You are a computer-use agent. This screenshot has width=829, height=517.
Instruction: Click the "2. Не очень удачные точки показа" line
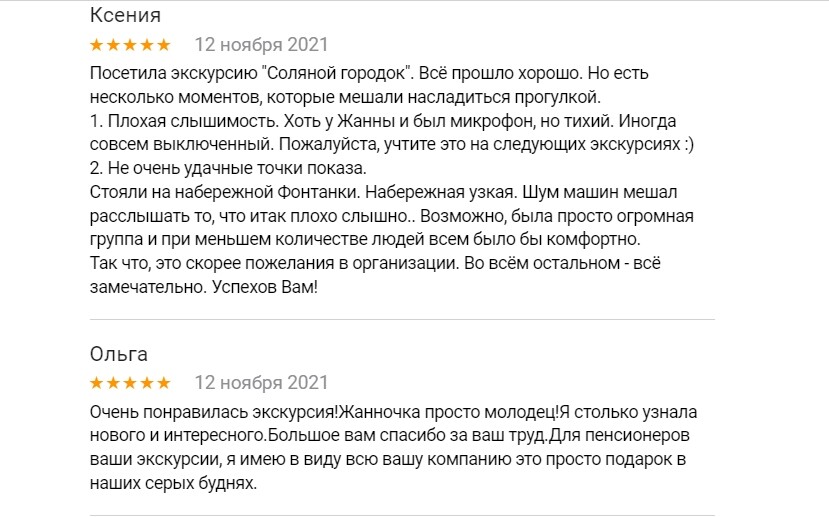click(228, 167)
